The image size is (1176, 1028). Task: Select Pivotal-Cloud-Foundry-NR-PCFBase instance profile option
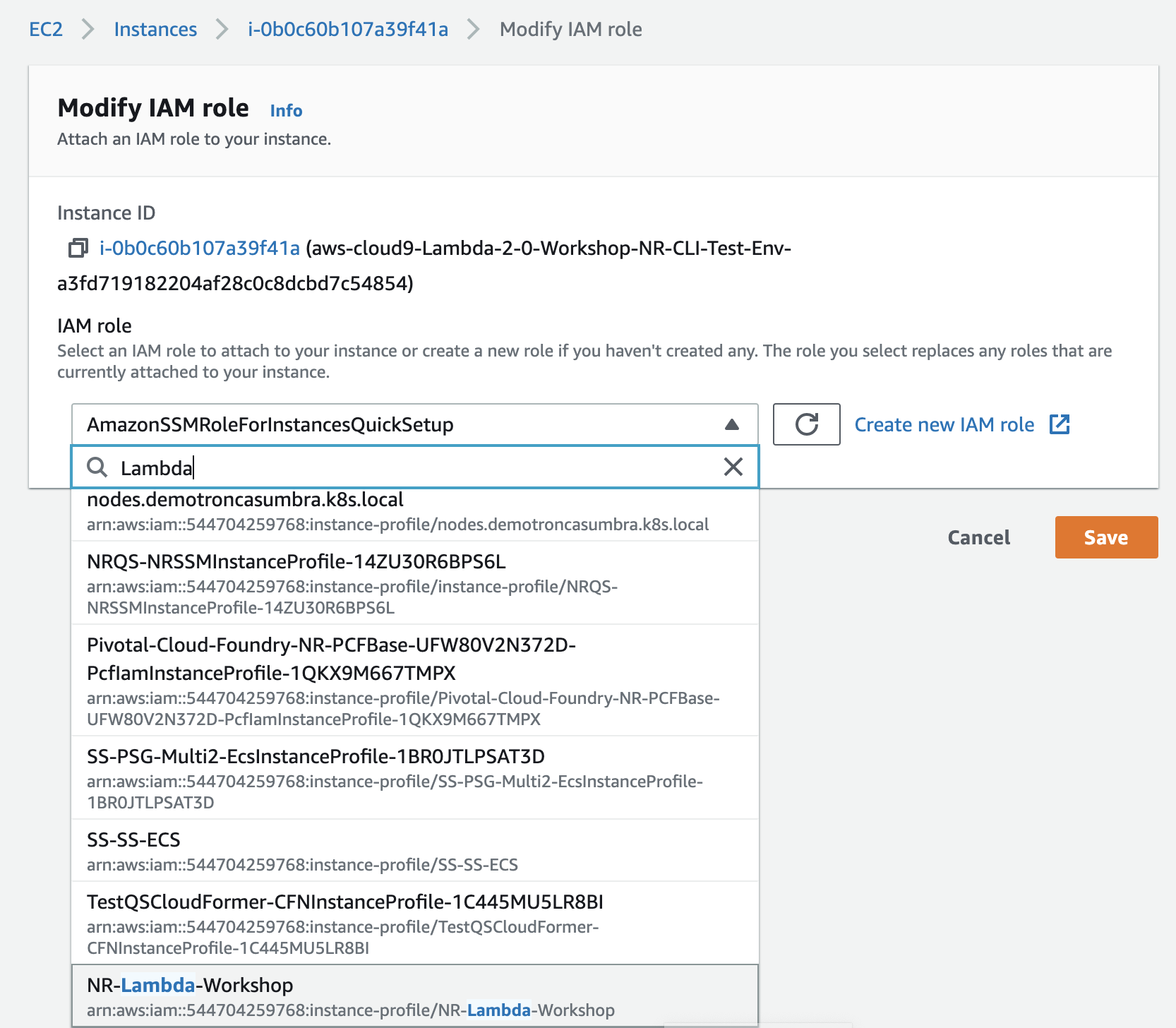pos(415,681)
